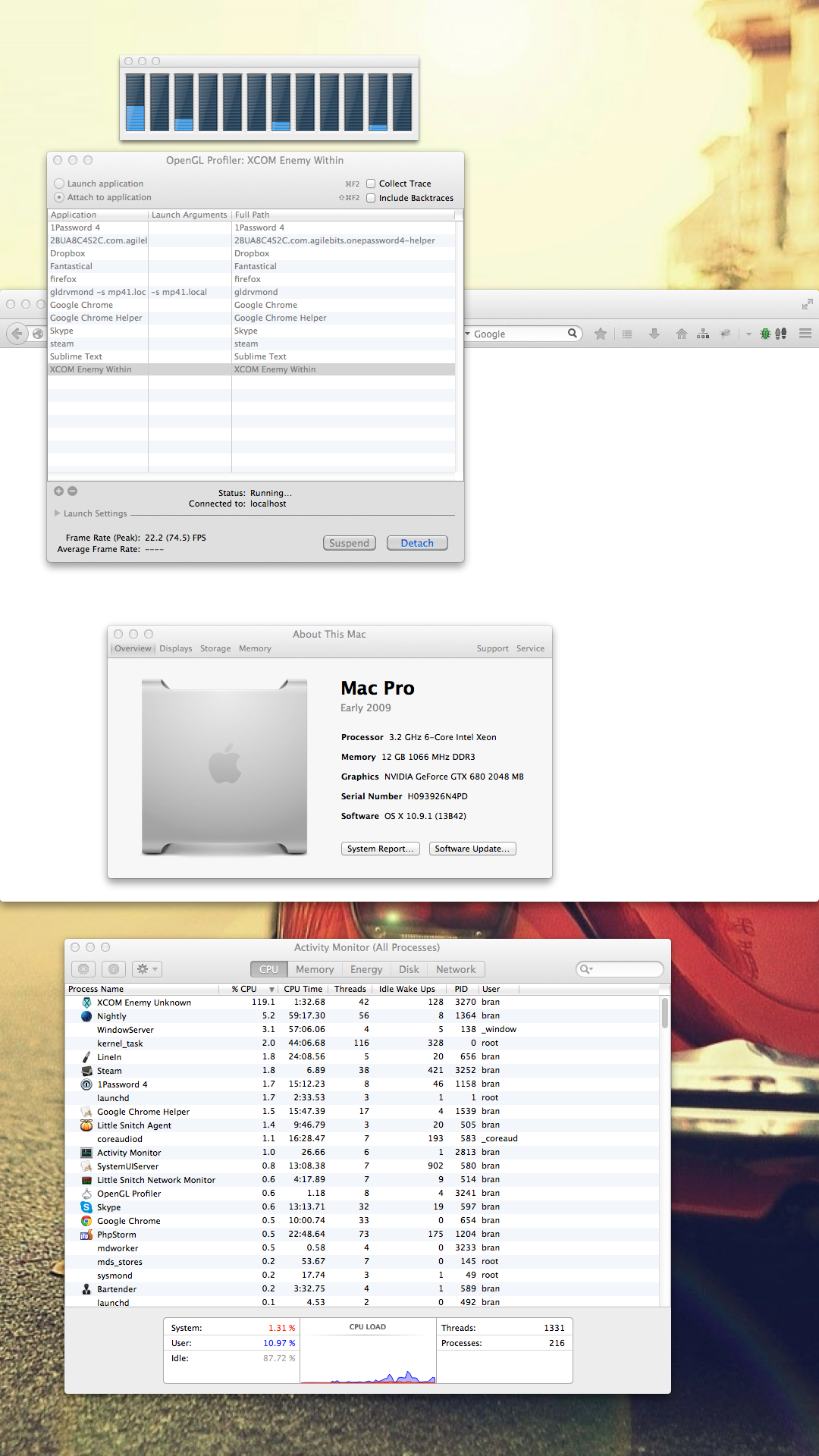This screenshot has width=819, height=1456.
Task: Open Displays tab in About This Mac
Action: point(176,648)
